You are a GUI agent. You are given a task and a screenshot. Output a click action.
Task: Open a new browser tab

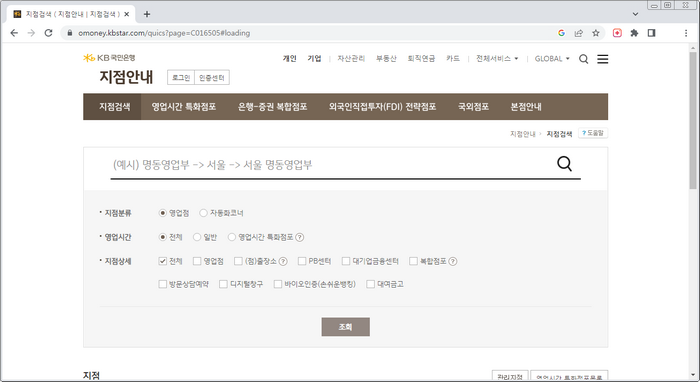point(146,14)
